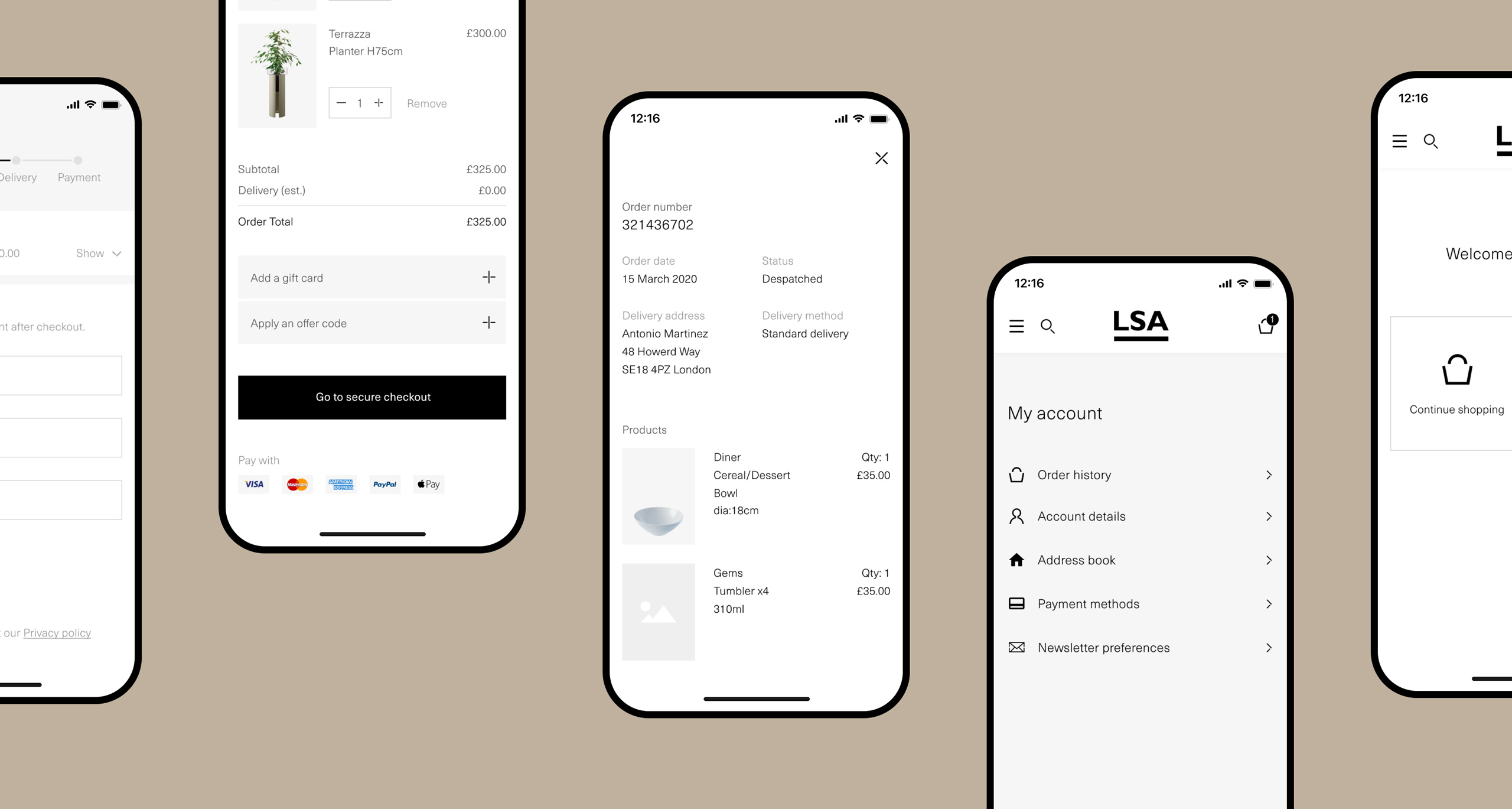Click the order history icon
This screenshot has width=1512, height=809.
click(x=1017, y=474)
